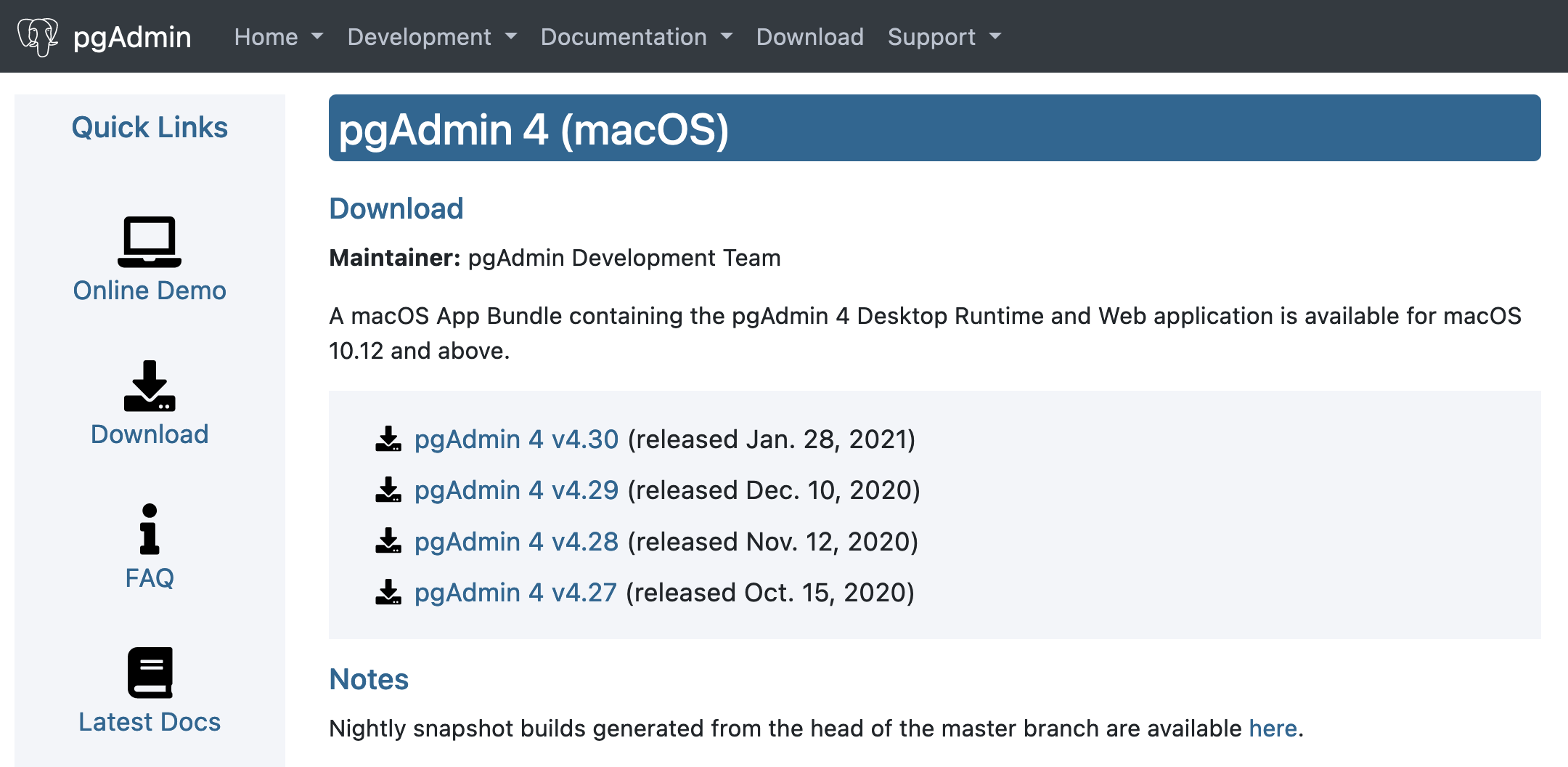Click the 'Maintainer:' label text

coord(395,258)
